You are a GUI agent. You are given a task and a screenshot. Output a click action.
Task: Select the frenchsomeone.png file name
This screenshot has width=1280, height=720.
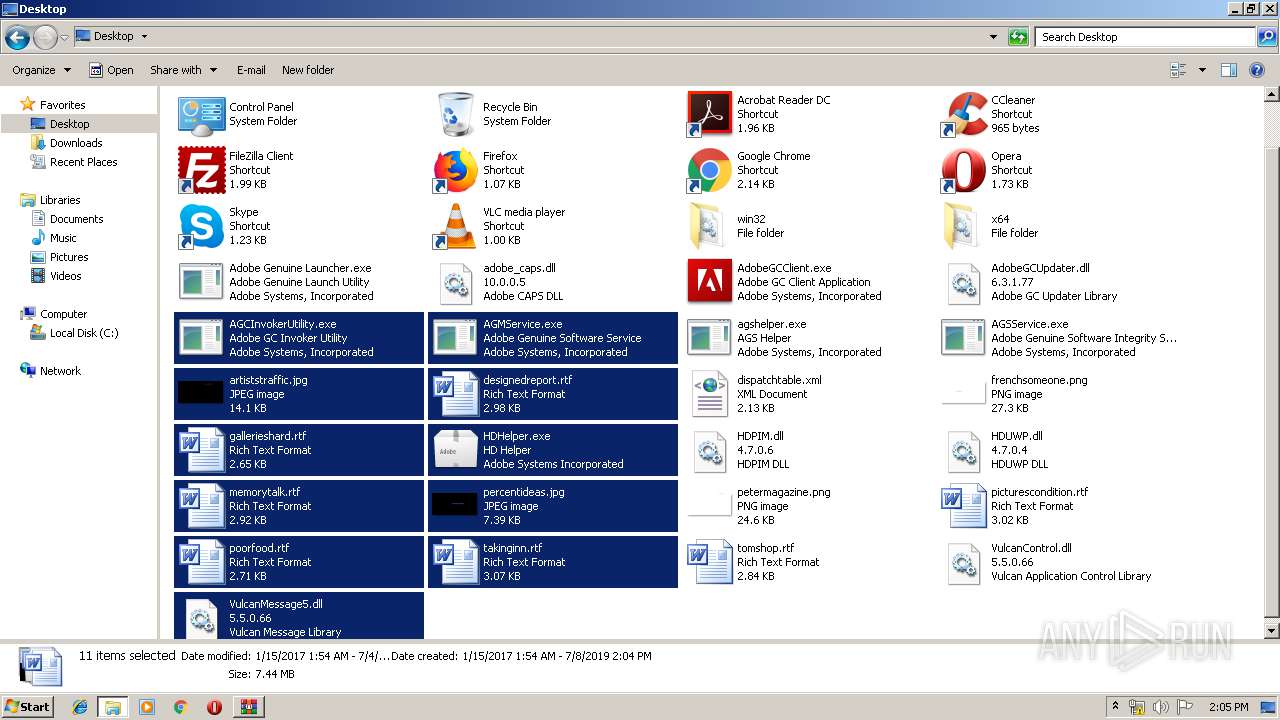pyautogui.click(x=1039, y=380)
